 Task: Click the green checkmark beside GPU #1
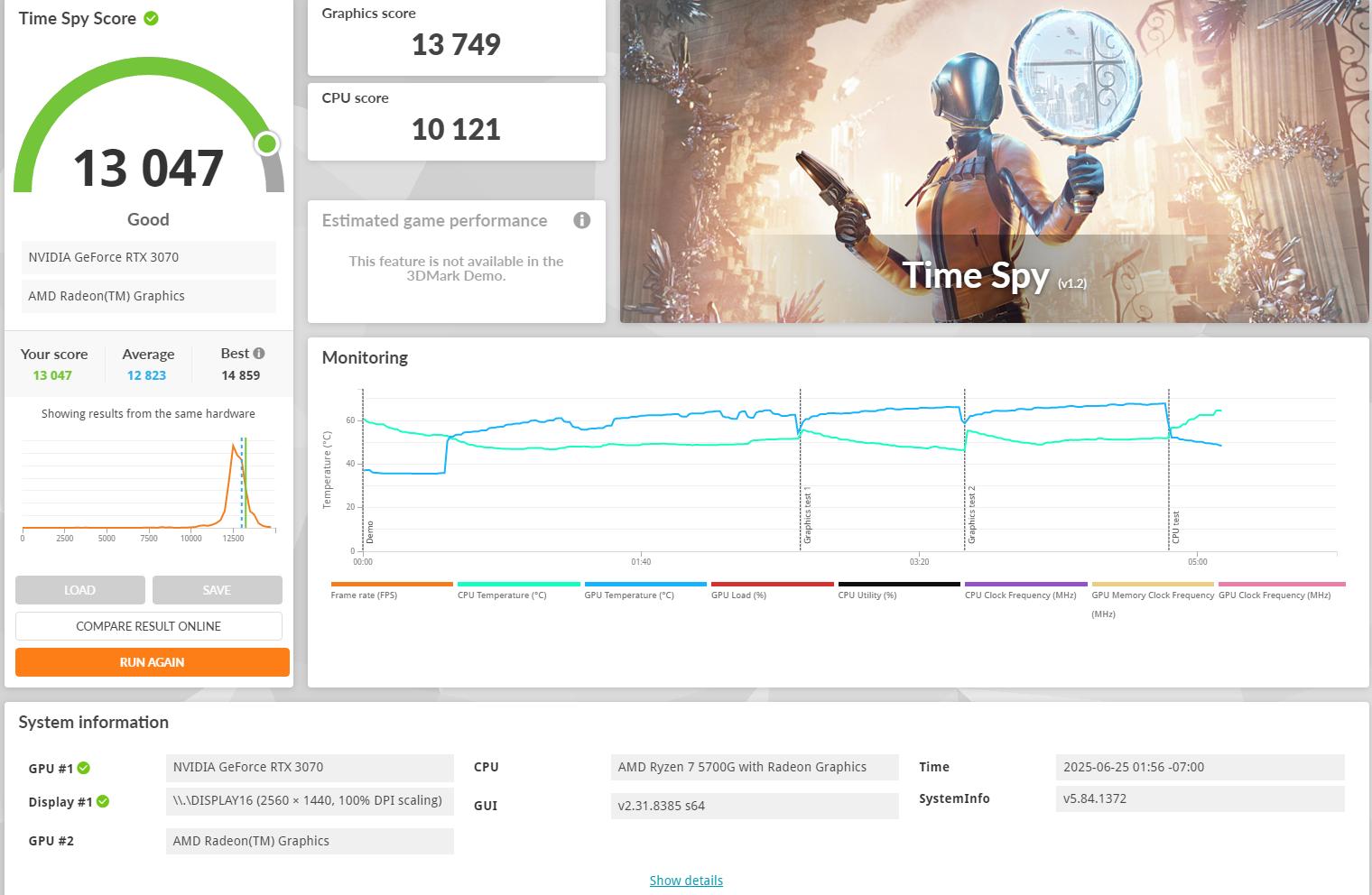(83, 768)
